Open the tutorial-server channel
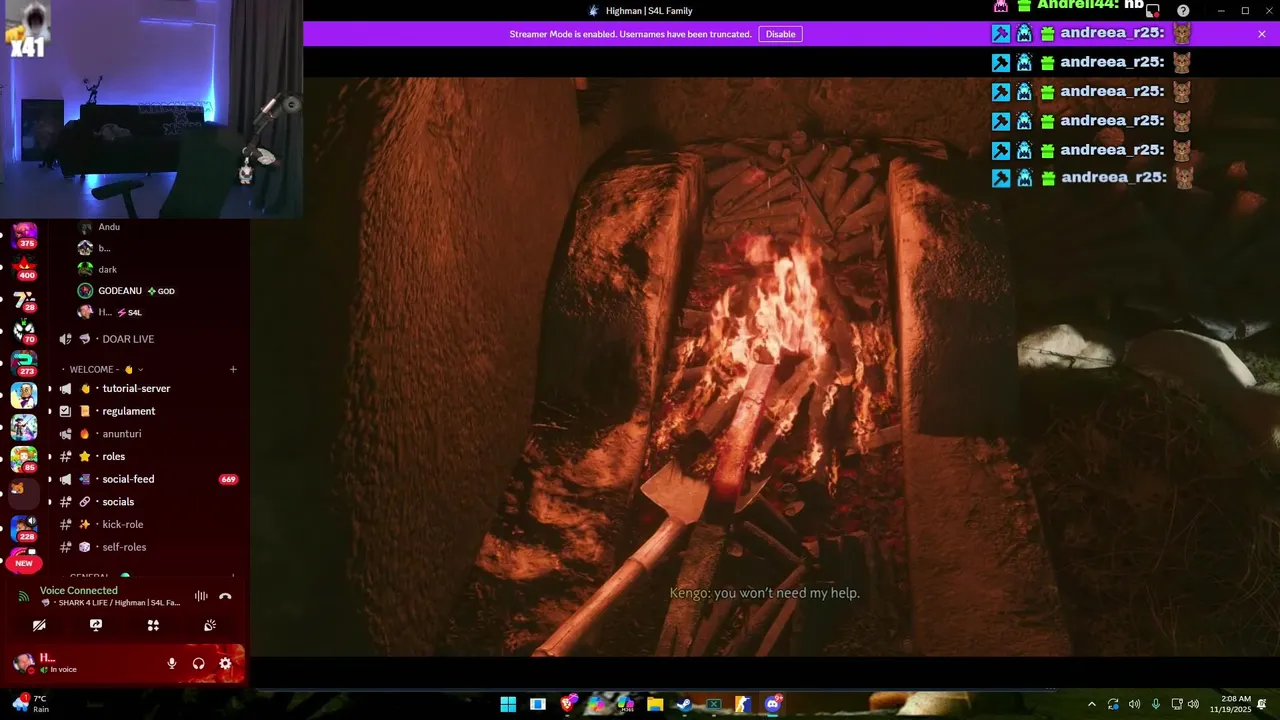 coord(136,388)
